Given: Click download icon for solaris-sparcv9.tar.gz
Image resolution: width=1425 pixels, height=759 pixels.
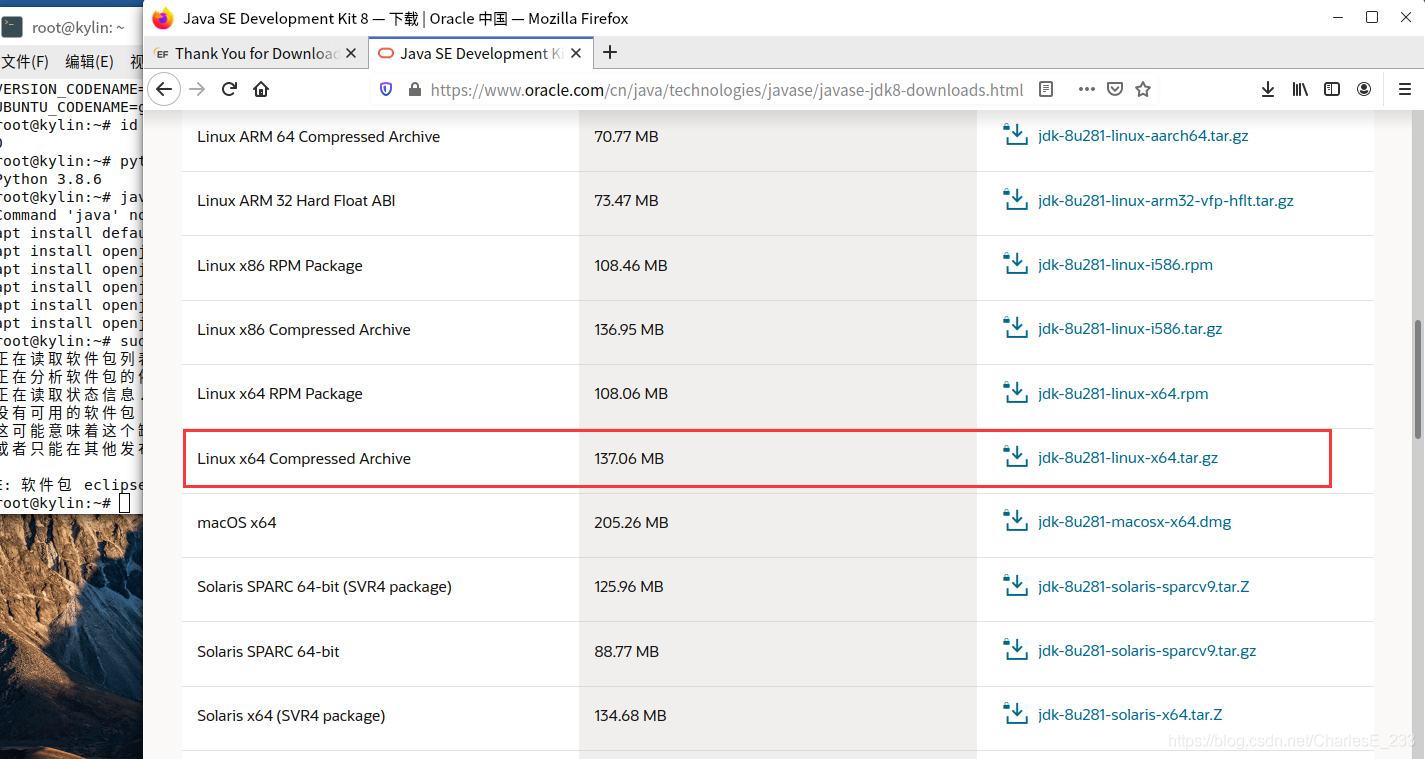Looking at the screenshot, I should click(1016, 650).
